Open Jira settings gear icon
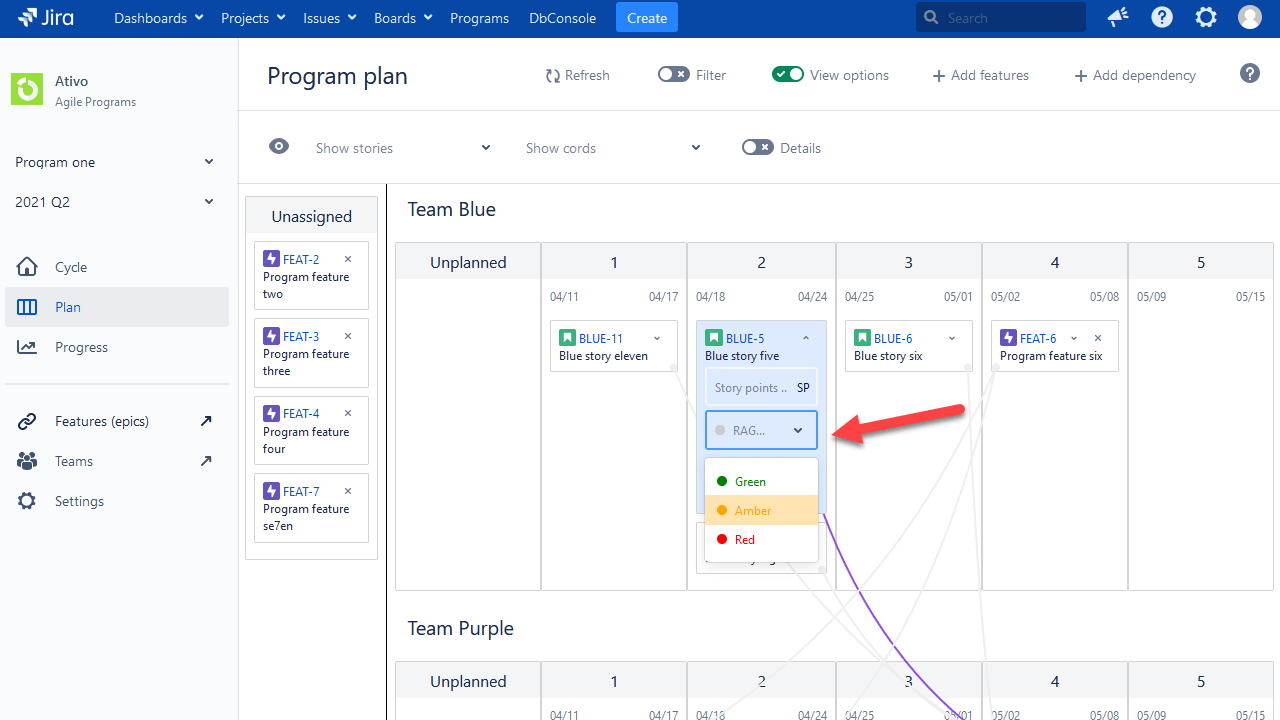Viewport: 1280px width, 720px height. [1205, 17]
